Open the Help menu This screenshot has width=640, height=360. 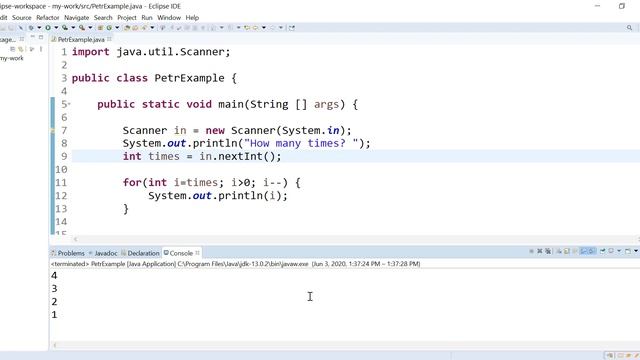(192, 18)
